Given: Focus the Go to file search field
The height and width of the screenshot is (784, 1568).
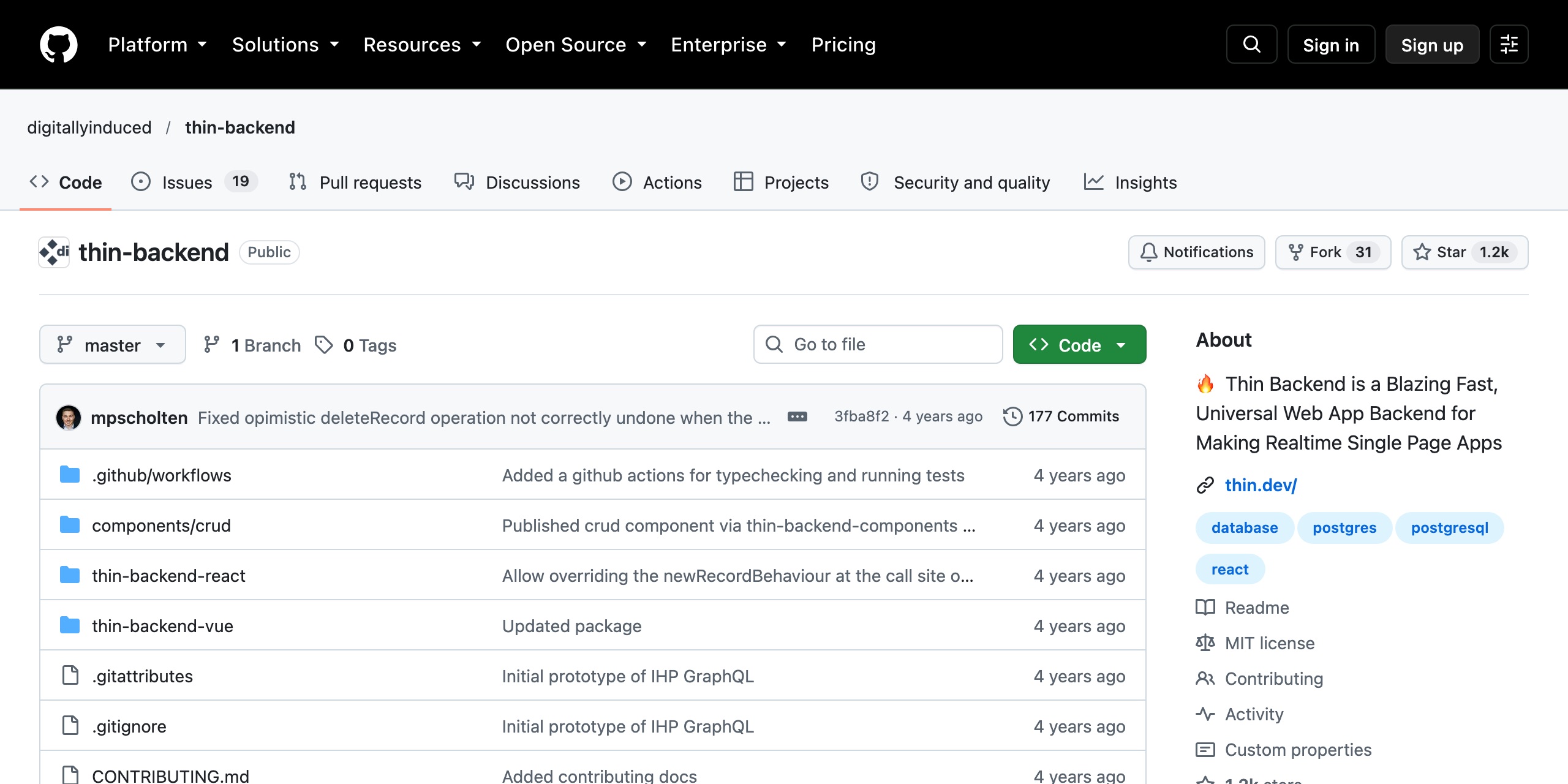Looking at the screenshot, I should tap(878, 344).
